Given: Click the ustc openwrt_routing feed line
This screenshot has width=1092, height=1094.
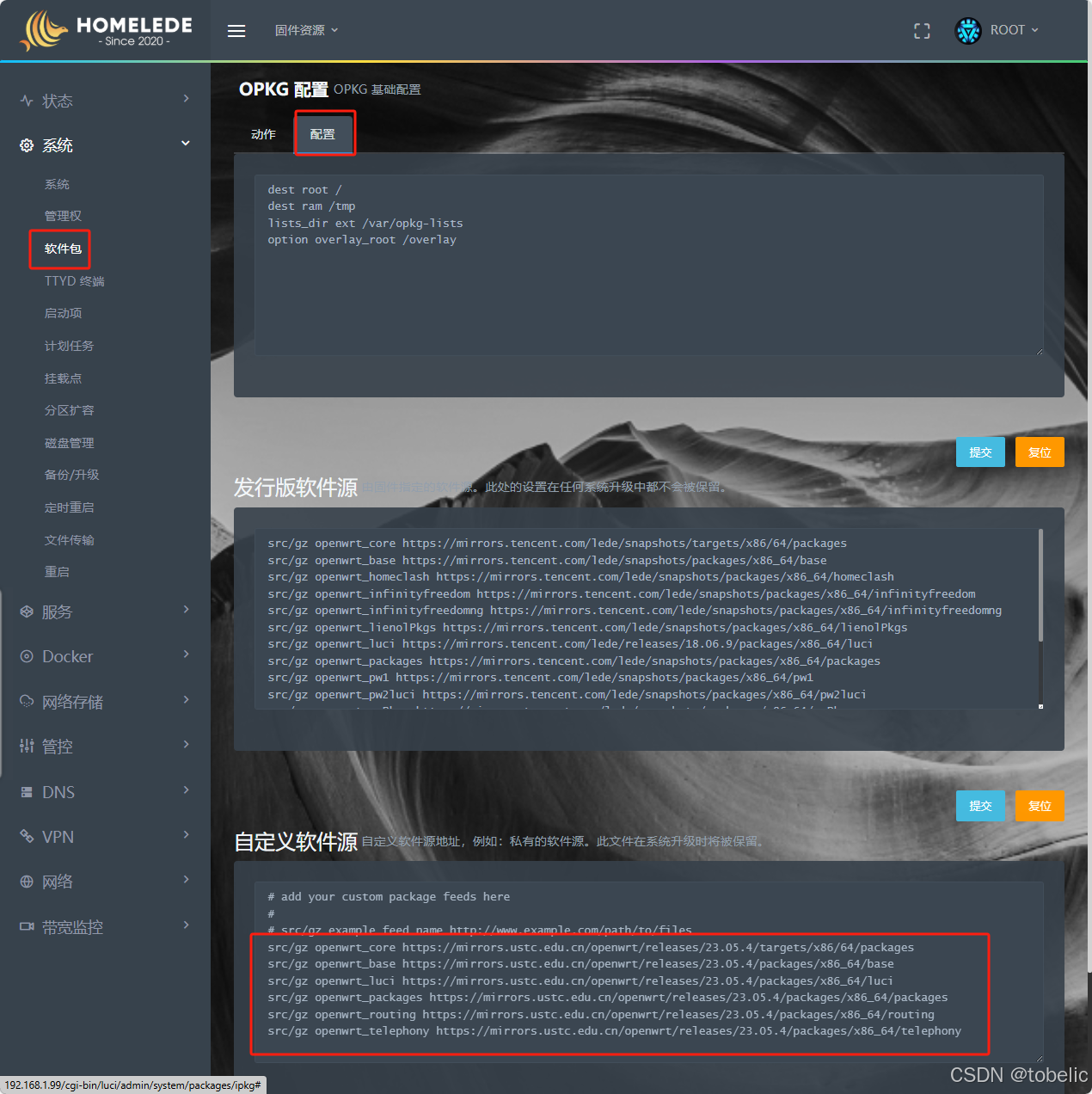Looking at the screenshot, I should pos(601,1015).
